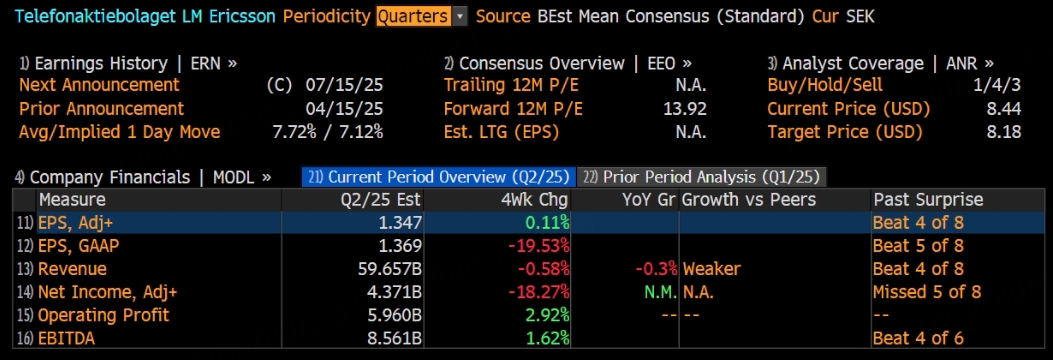Select the Quarters periodicity field

tap(414, 16)
